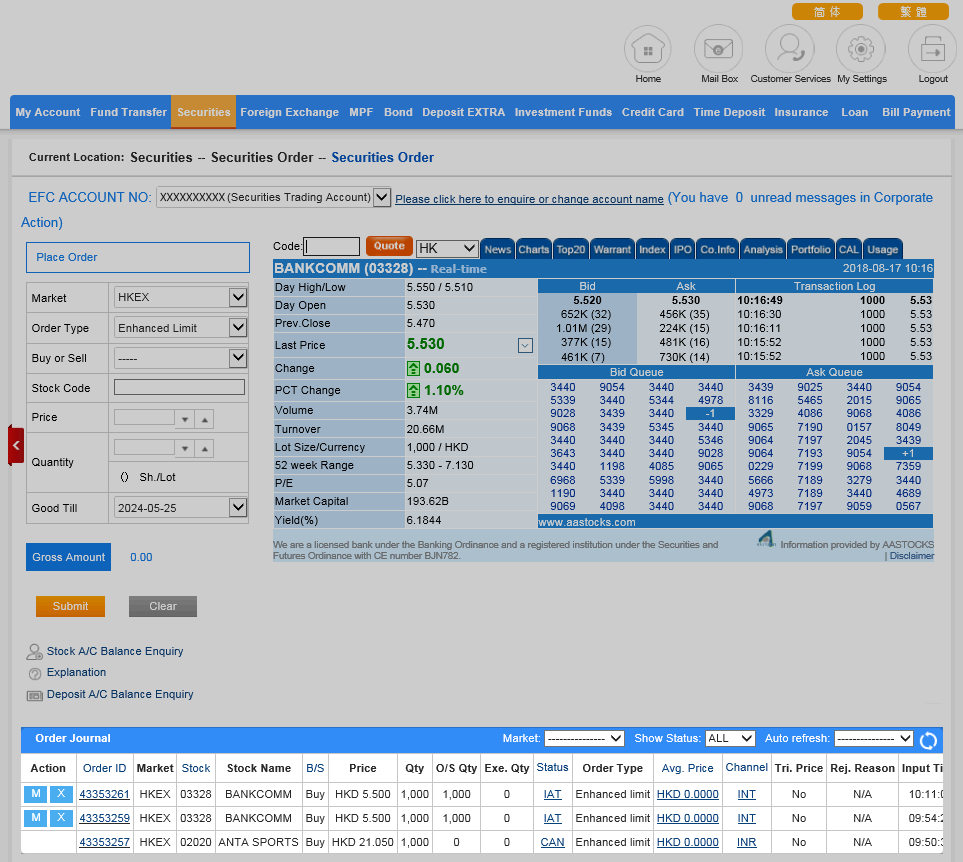Switch to the Charts tab
963x862 pixels.
(533, 250)
